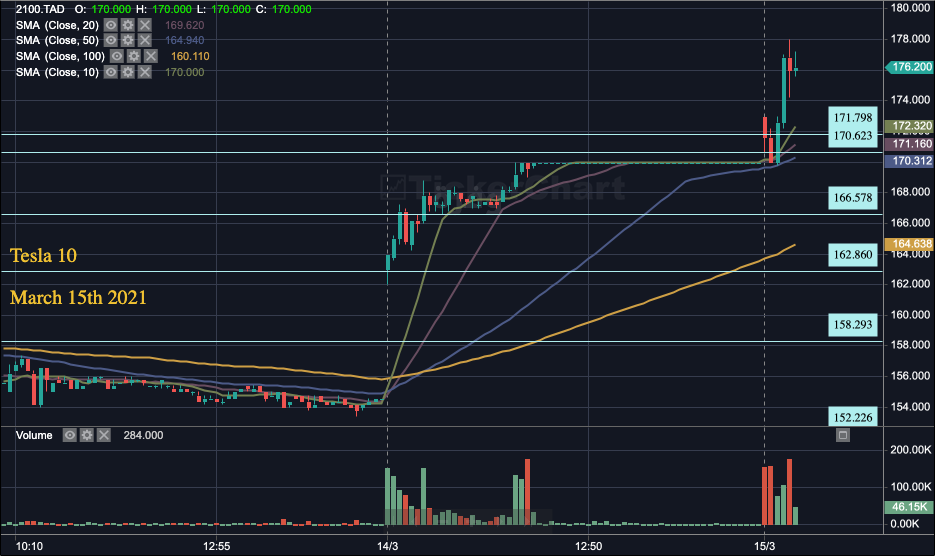Remove the SMA (Close, 50) indicator

point(145,40)
